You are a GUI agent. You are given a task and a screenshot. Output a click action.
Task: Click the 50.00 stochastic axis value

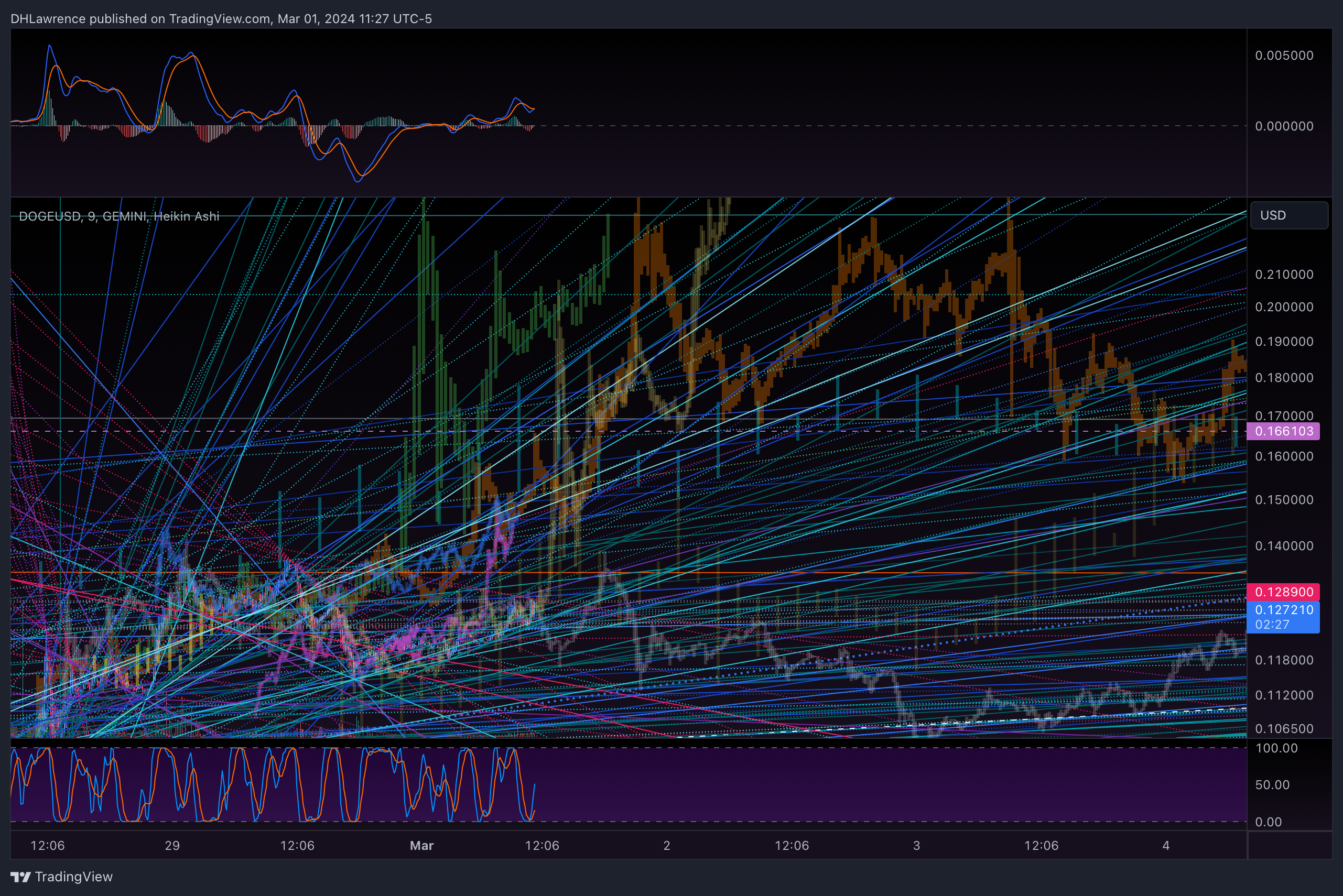[1272, 784]
